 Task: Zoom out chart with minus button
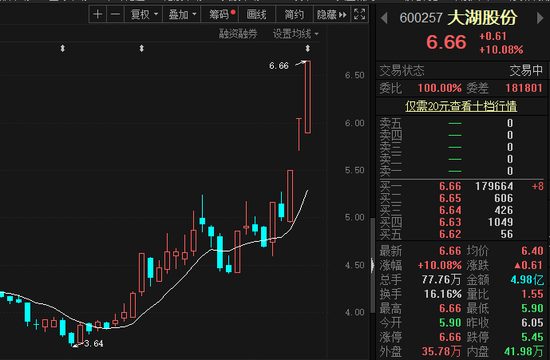click(116, 14)
